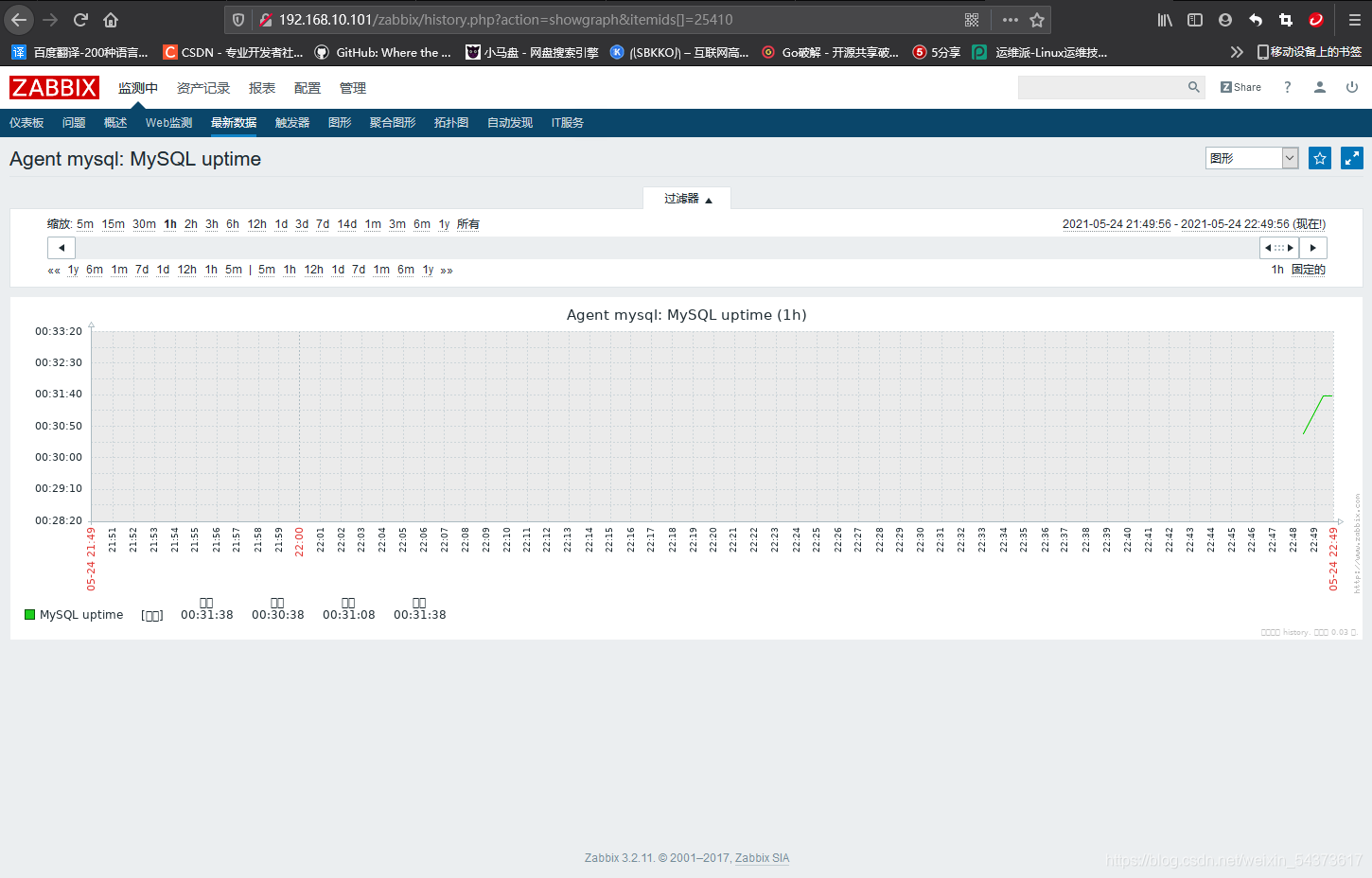The width and height of the screenshot is (1372, 878).
Task: Click the time slider range handle
Action: [1279, 248]
